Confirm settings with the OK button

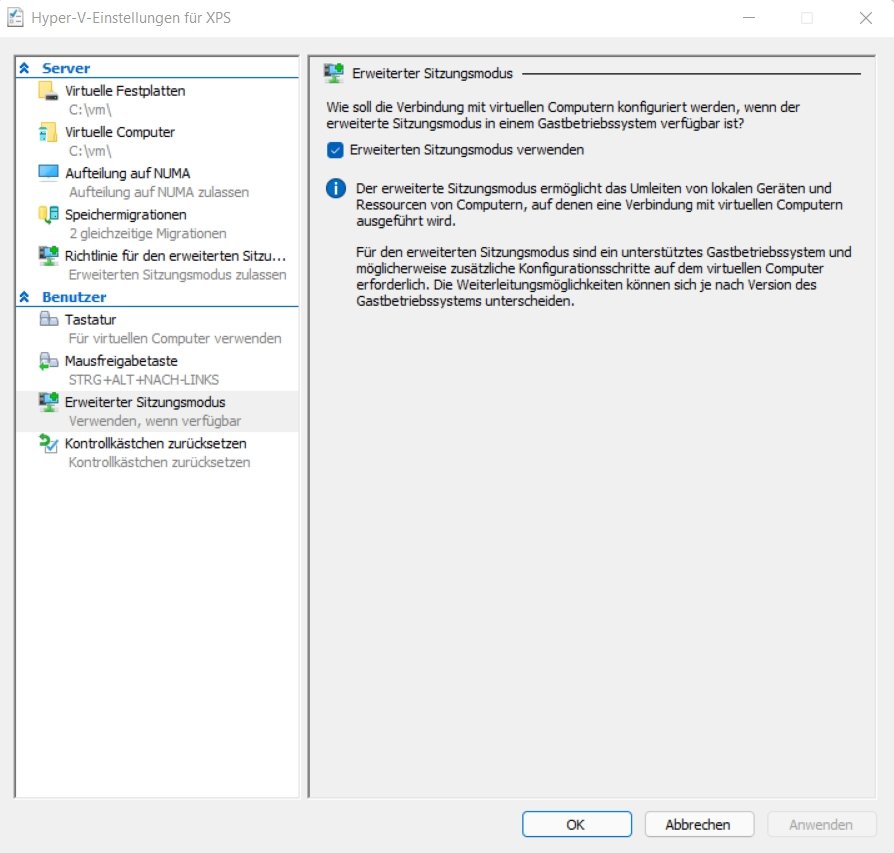point(576,823)
